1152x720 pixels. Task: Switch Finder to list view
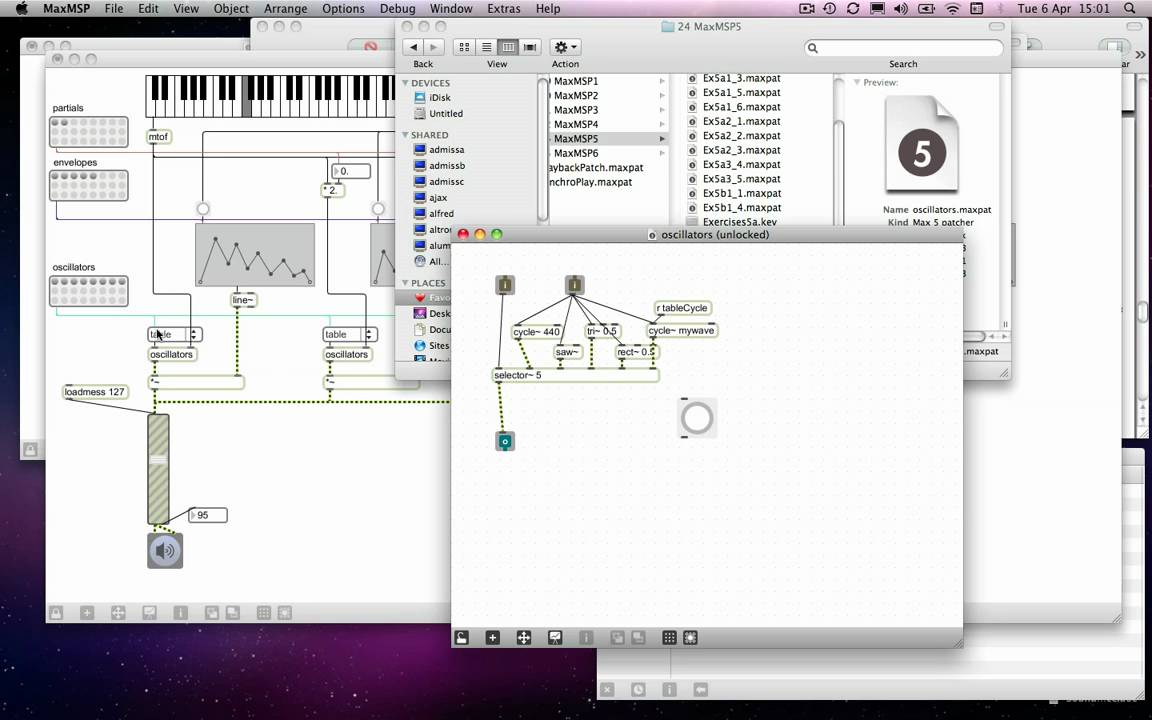point(486,47)
